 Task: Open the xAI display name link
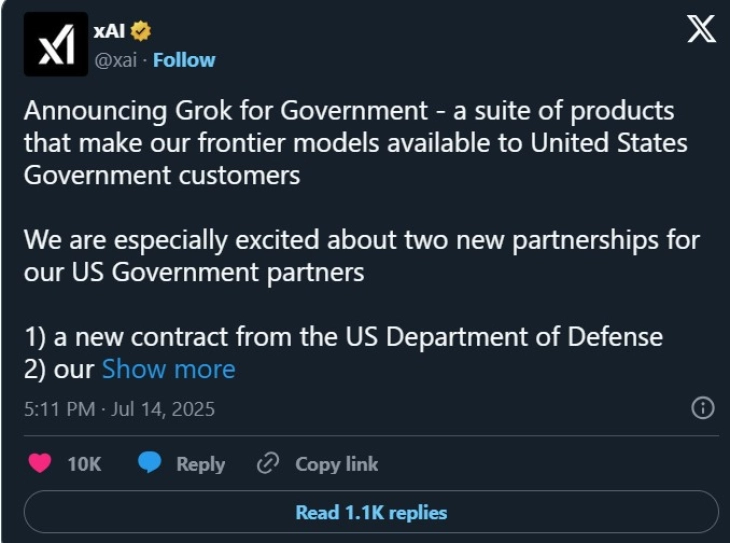tap(107, 31)
